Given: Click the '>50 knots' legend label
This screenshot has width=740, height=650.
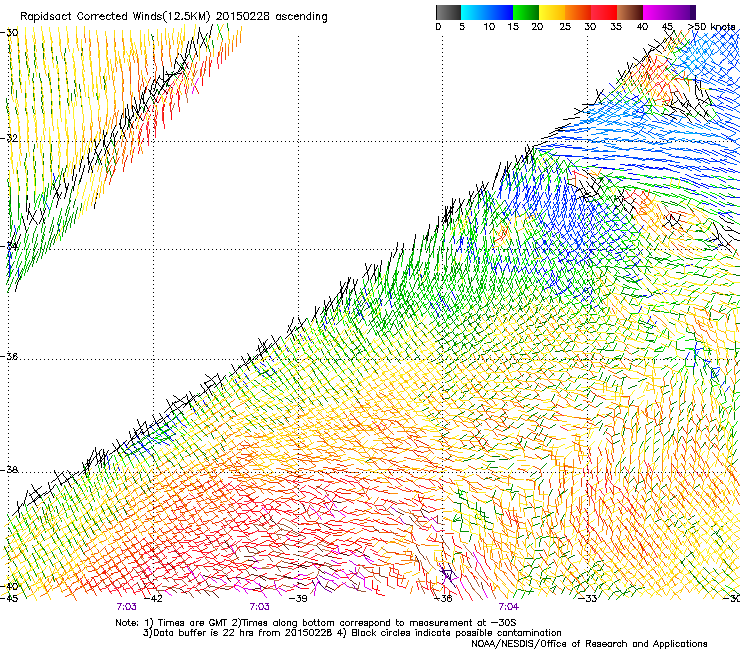Looking at the screenshot, I should click(x=711, y=26).
